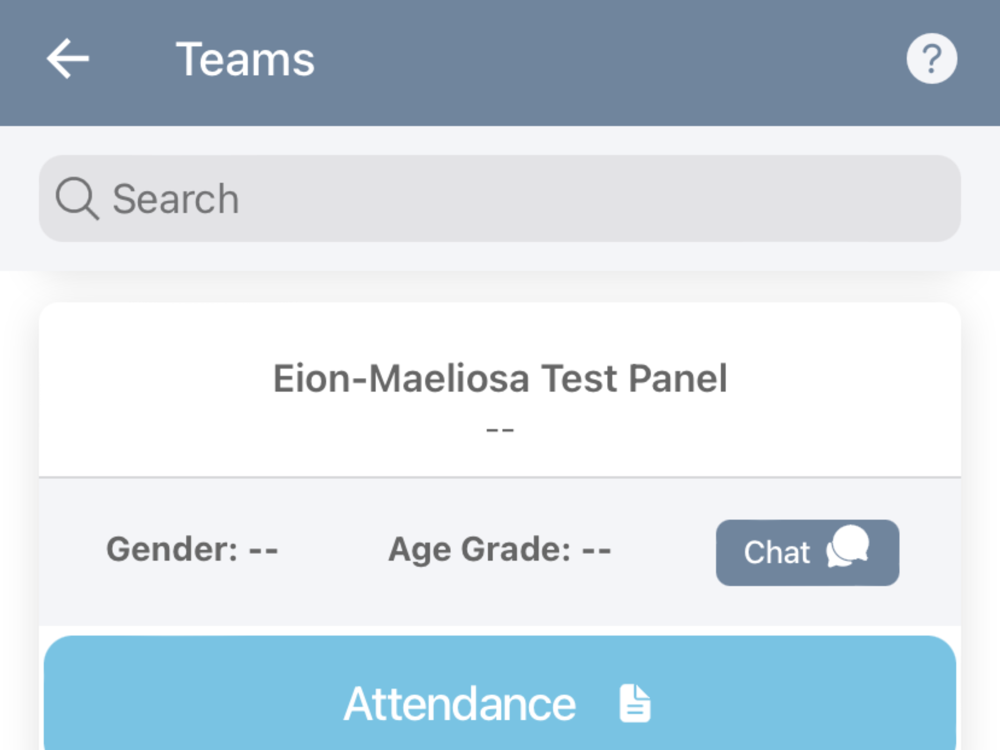Click blank header area right of Teams title
The image size is (1000, 750).
pyautogui.click(x=600, y=60)
